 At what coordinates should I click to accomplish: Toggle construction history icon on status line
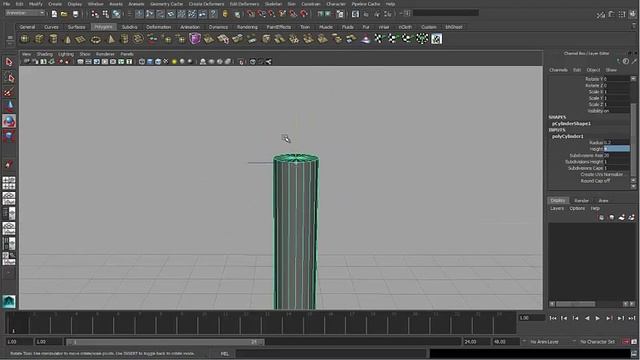point(340,14)
